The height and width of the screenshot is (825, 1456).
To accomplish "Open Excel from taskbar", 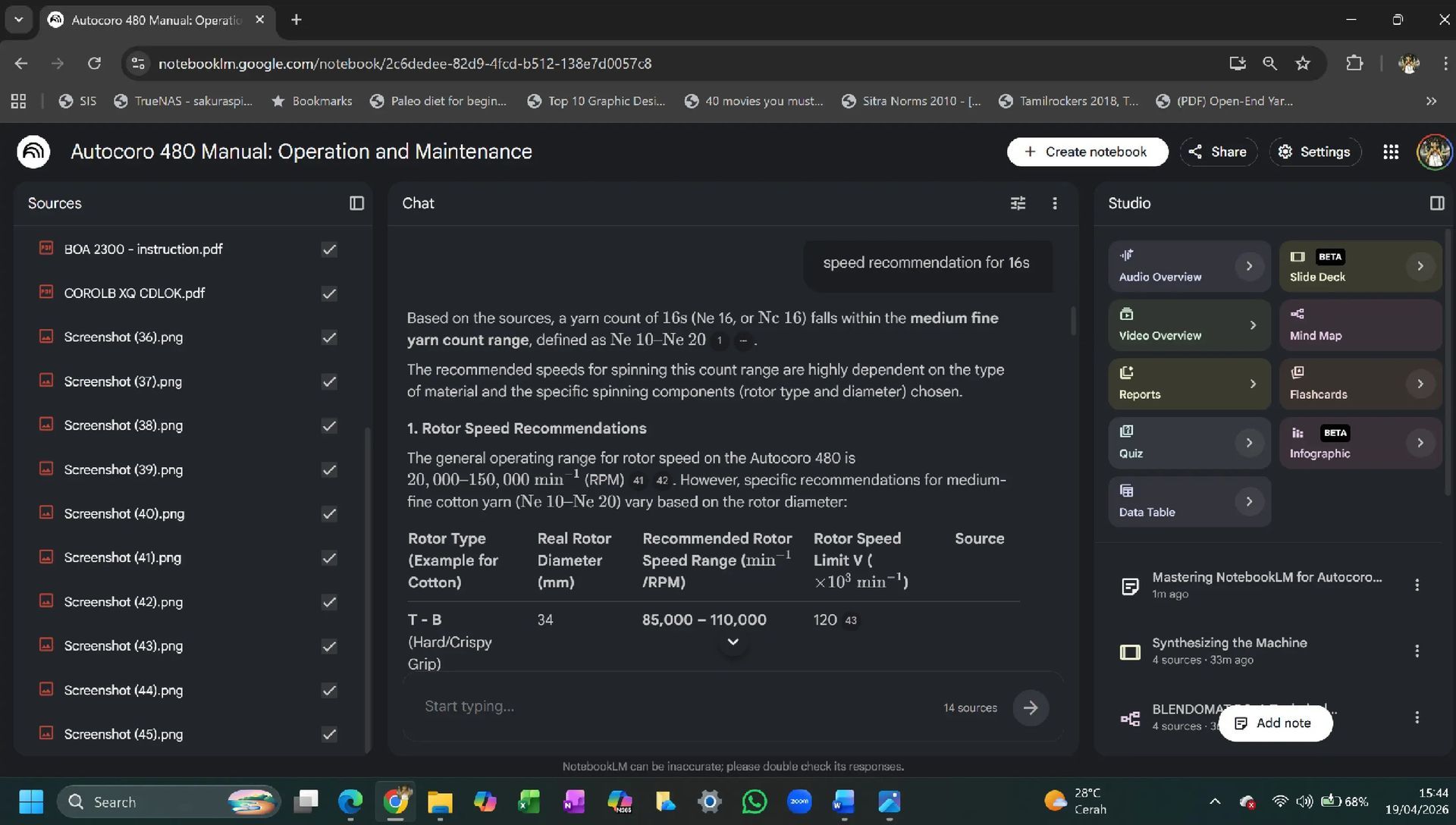I will pyautogui.click(x=529, y=801).
